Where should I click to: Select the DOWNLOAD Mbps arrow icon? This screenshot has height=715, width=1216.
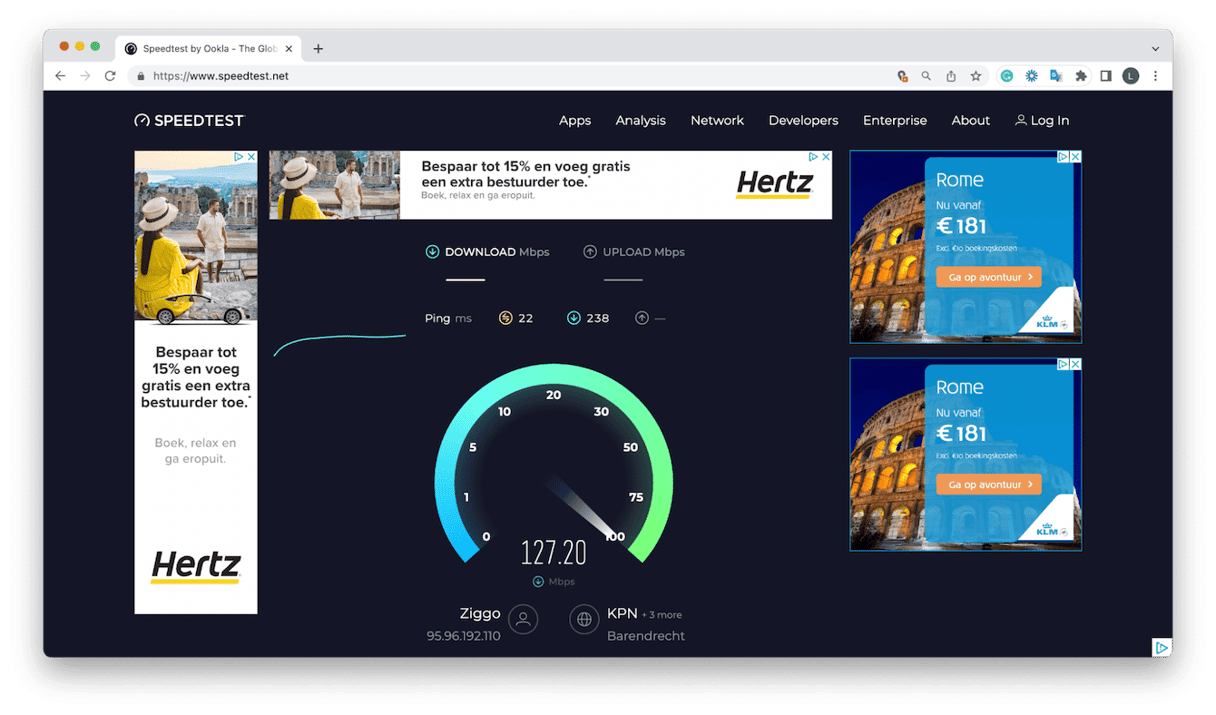[x=432, y=252]
